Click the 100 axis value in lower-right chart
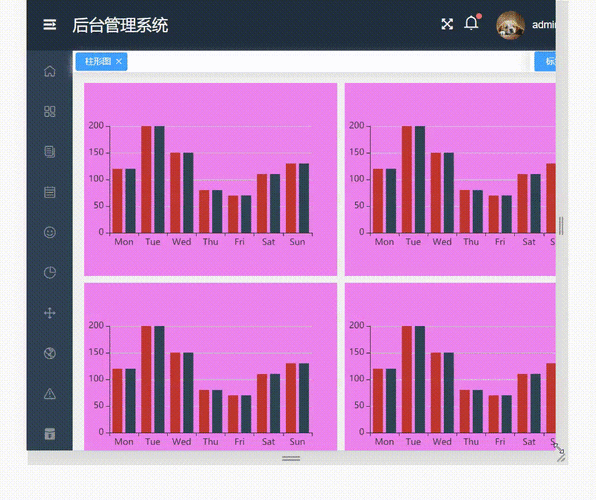This screenshot has height=500, width=596. (x=357, y=379)
